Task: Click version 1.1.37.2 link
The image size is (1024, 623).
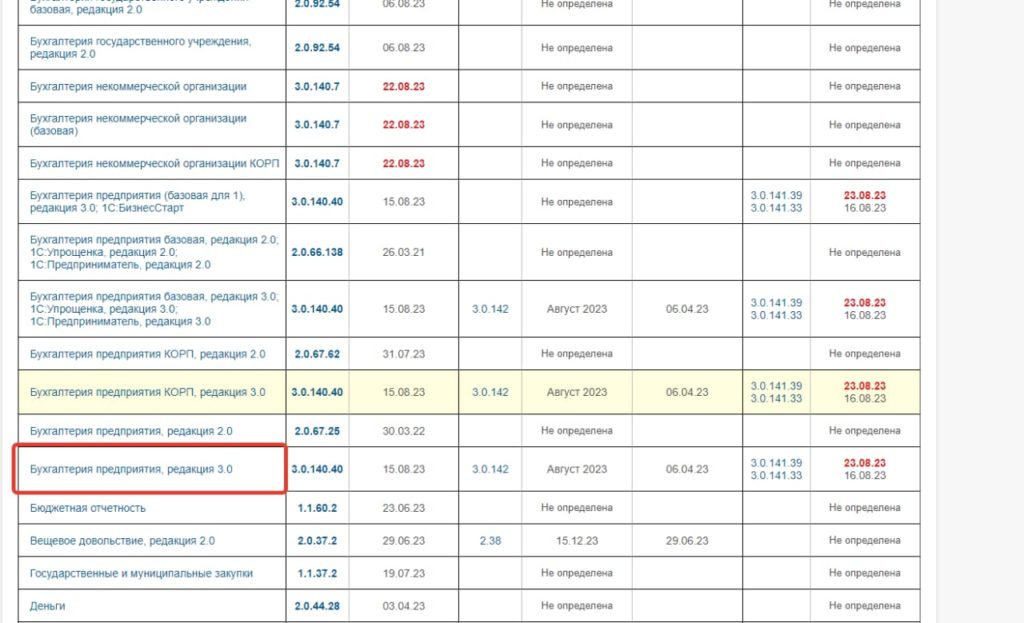Action: (x=317, y=573)
